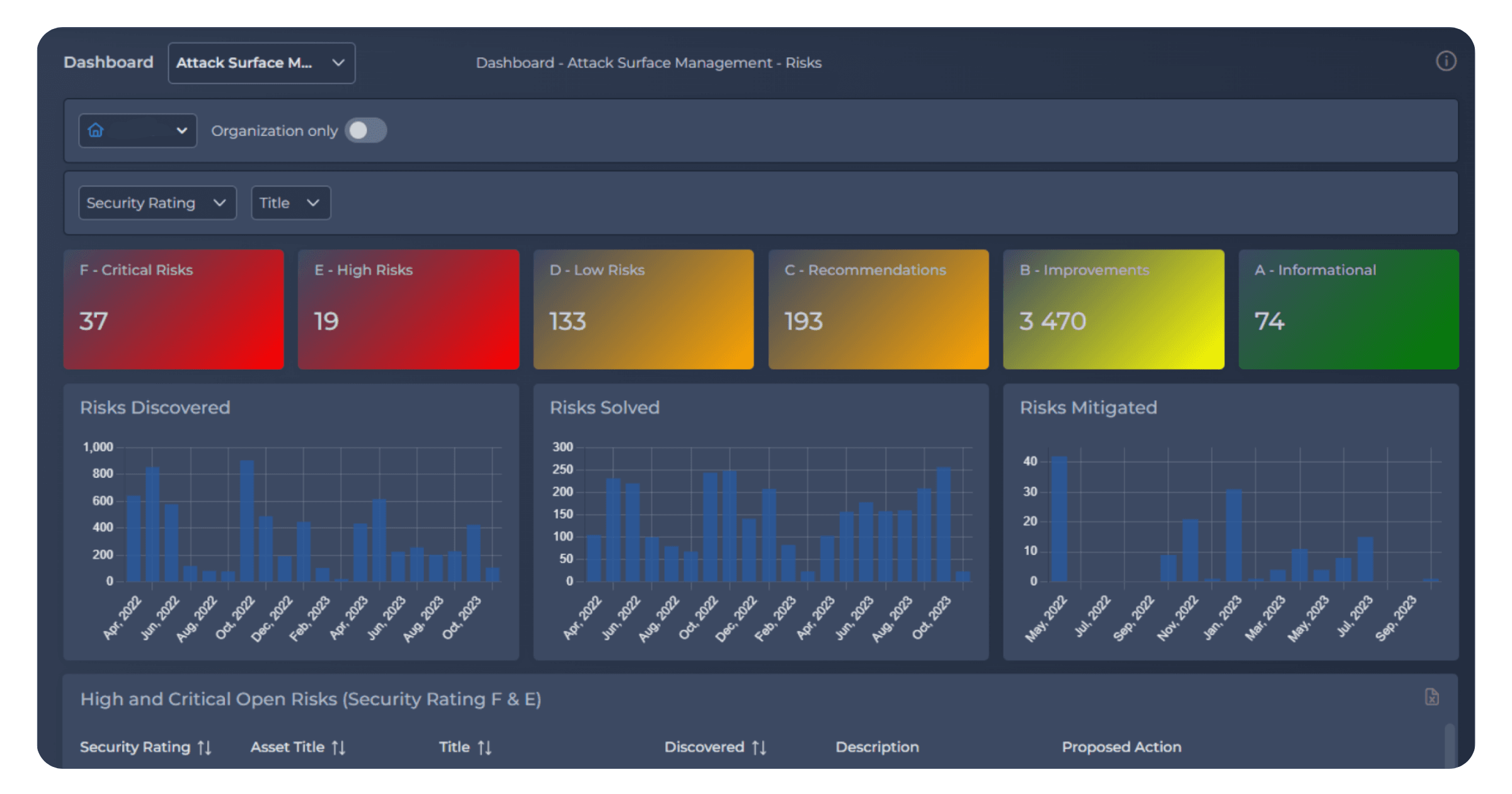Toggle the Organization only switch

[x=365, y=130]
